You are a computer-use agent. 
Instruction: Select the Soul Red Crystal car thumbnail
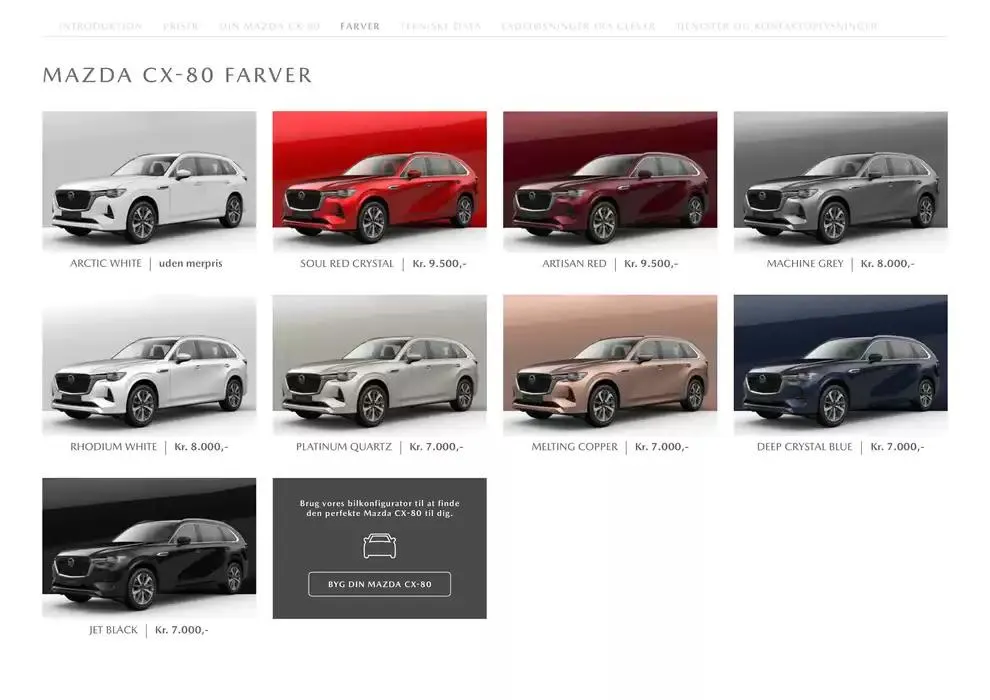[380, 179]
